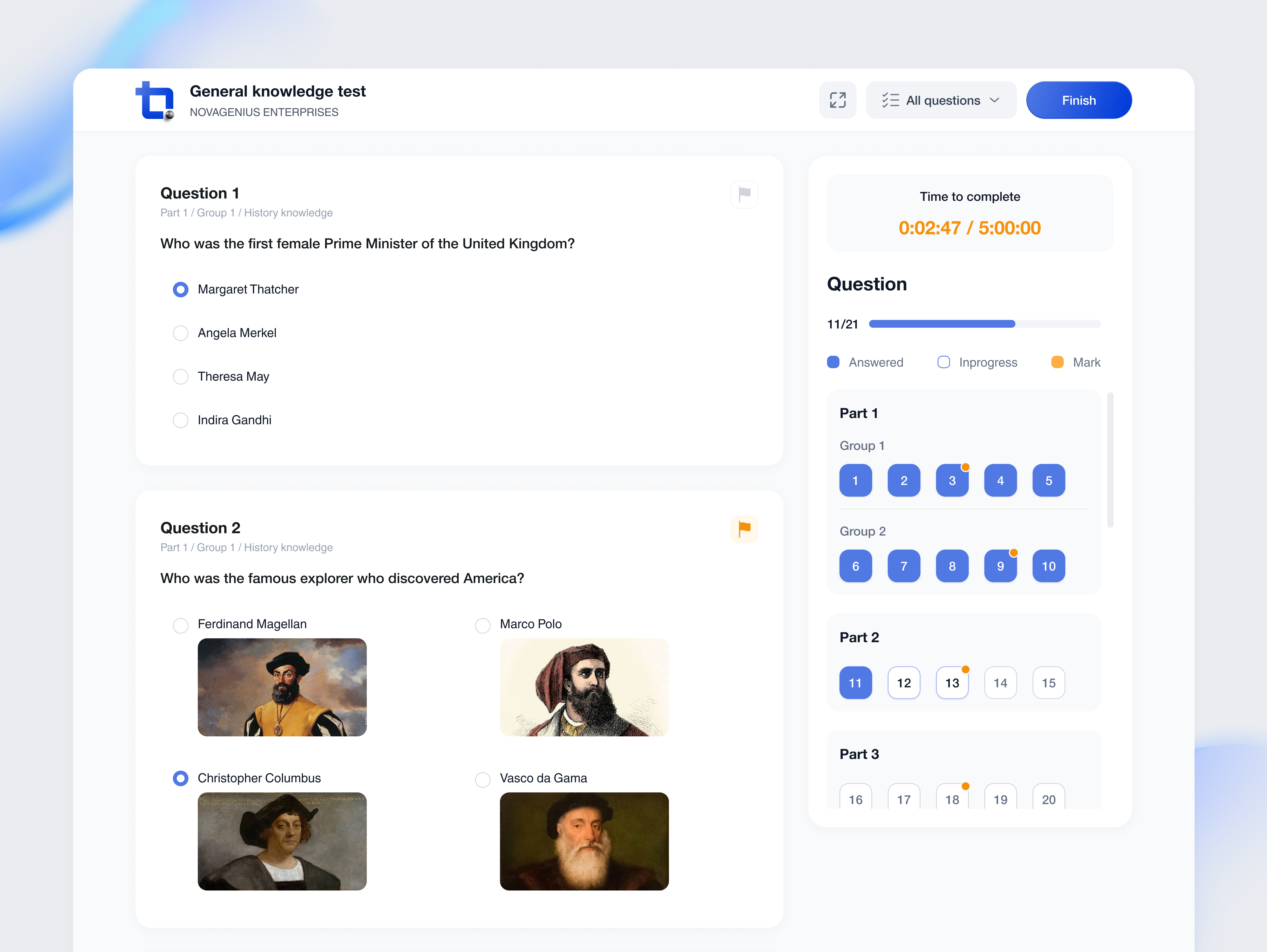Navigate to marked question 13 tile

952,683
